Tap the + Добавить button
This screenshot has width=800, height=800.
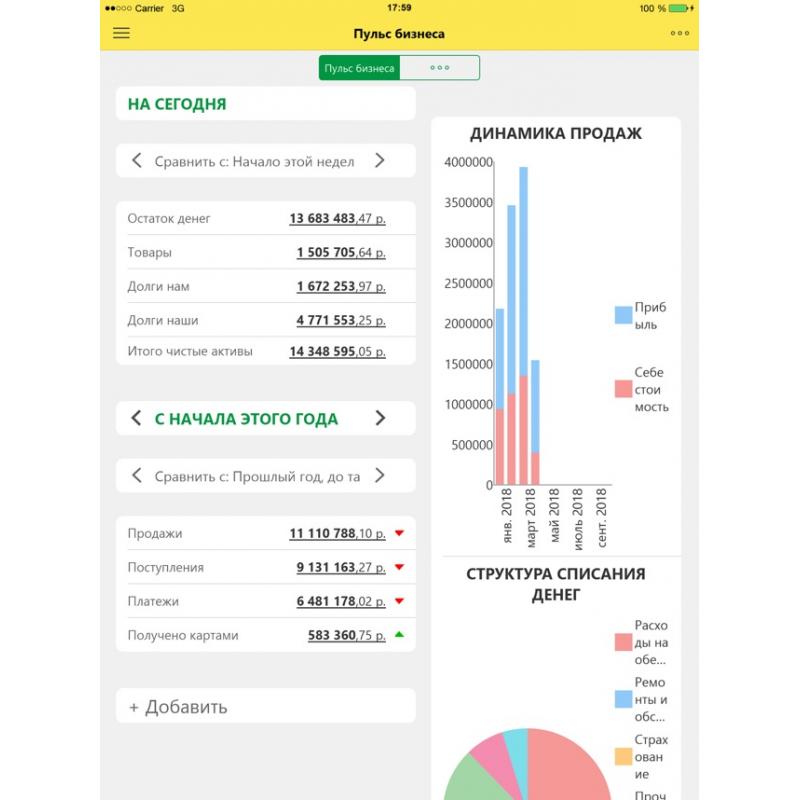[x=266, y=706]
